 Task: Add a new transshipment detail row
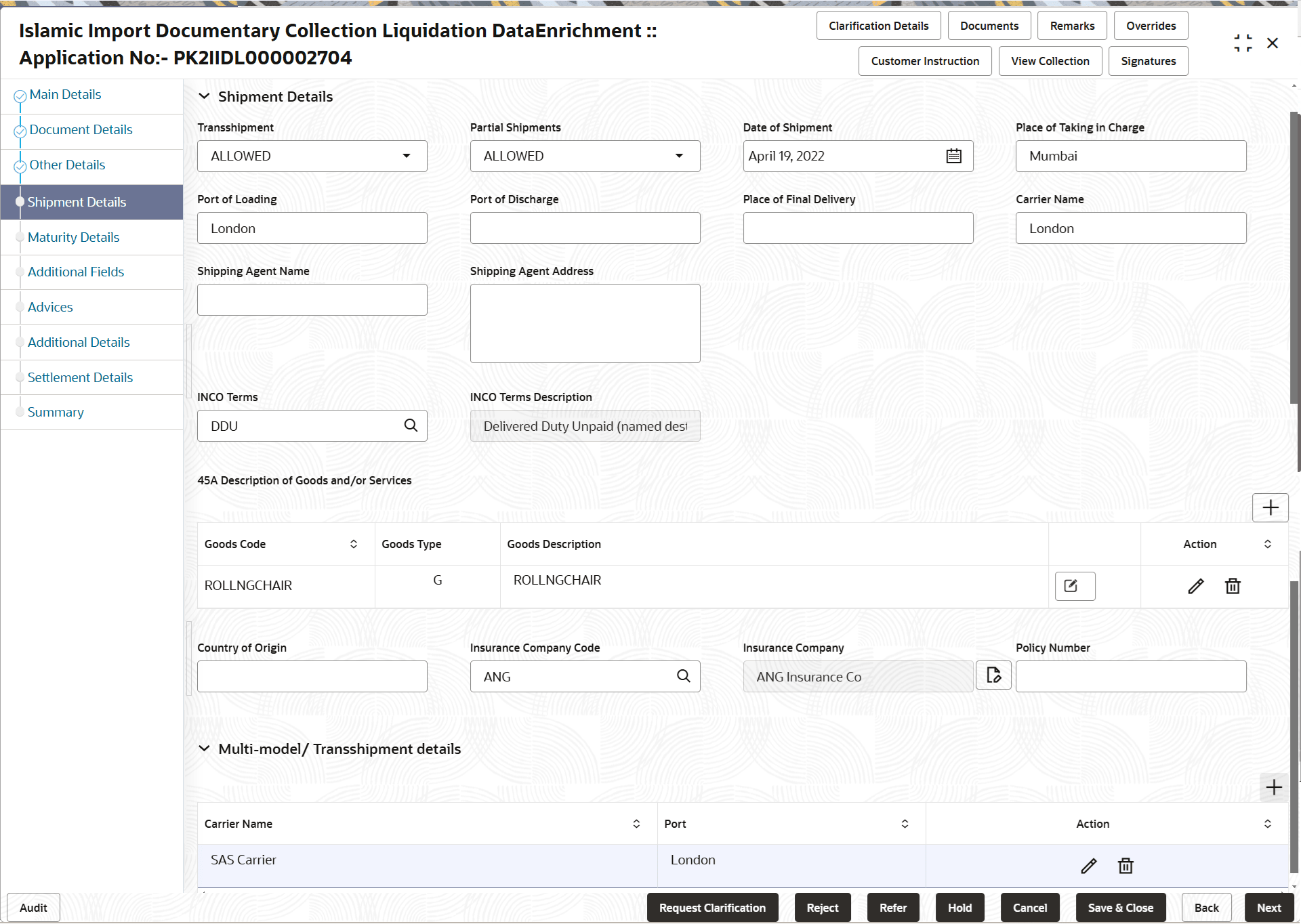point(1274,787)
